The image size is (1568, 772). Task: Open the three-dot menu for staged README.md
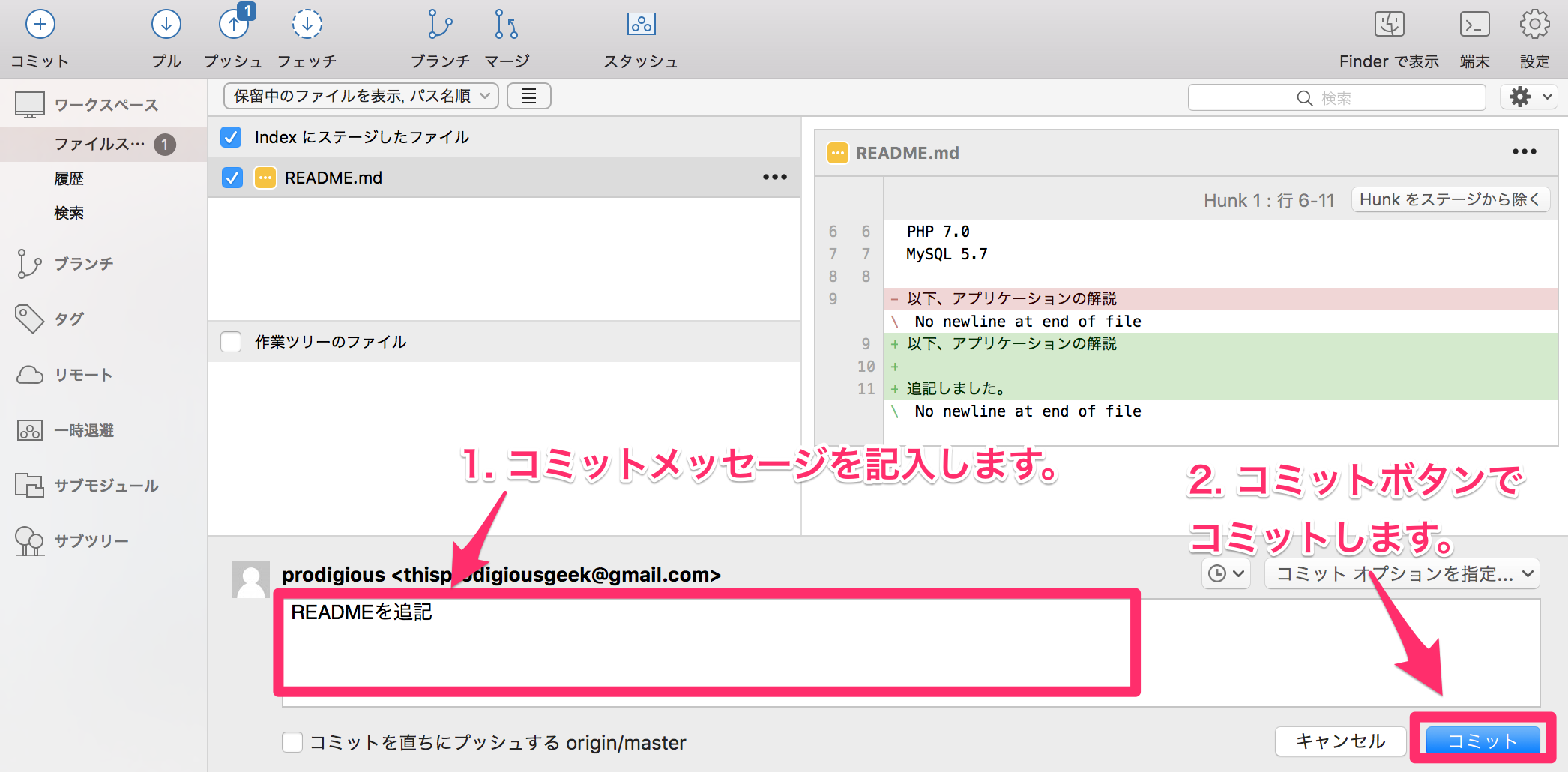(x=775, y=178)
